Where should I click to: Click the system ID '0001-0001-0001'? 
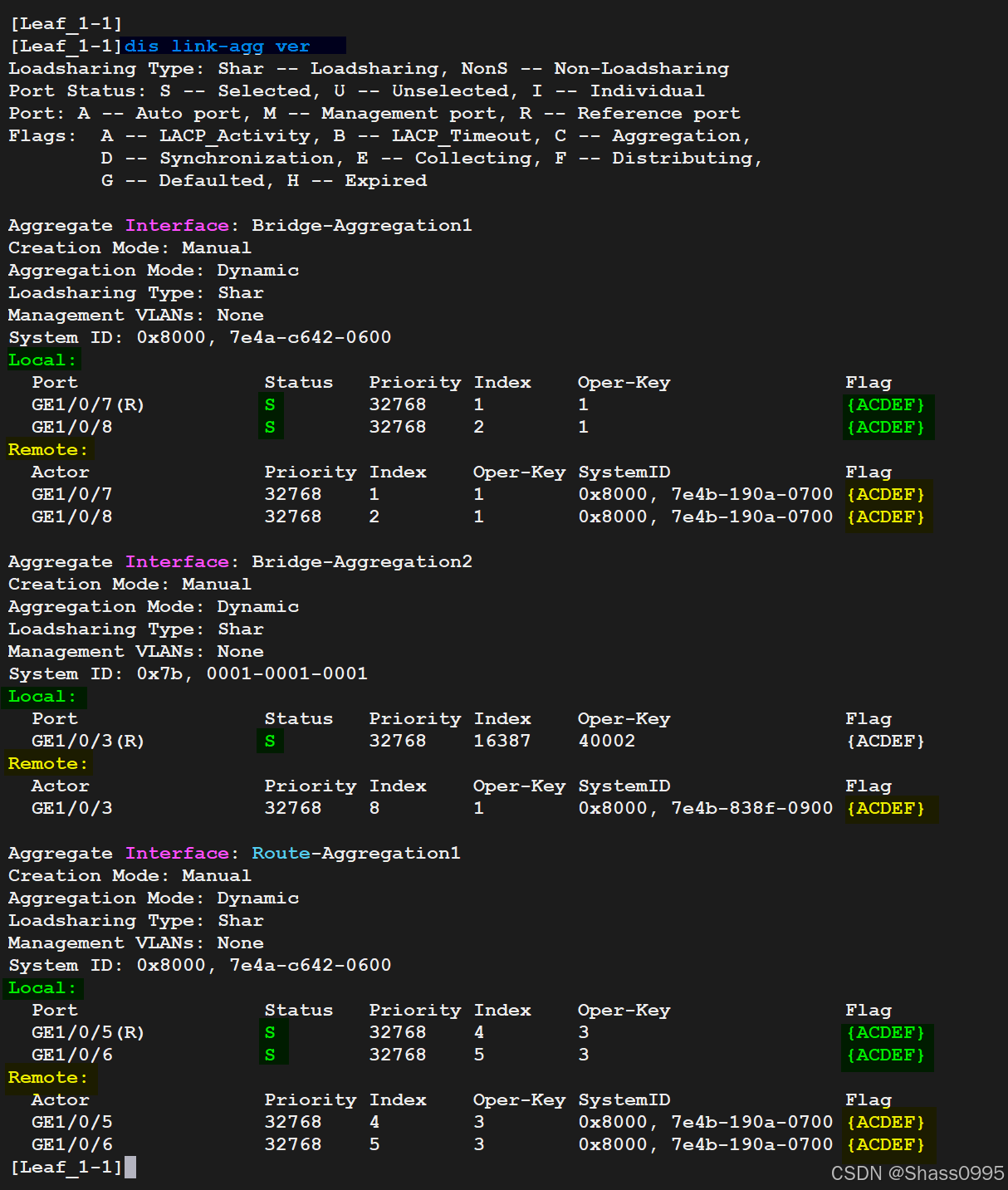[x=286, y=674]
